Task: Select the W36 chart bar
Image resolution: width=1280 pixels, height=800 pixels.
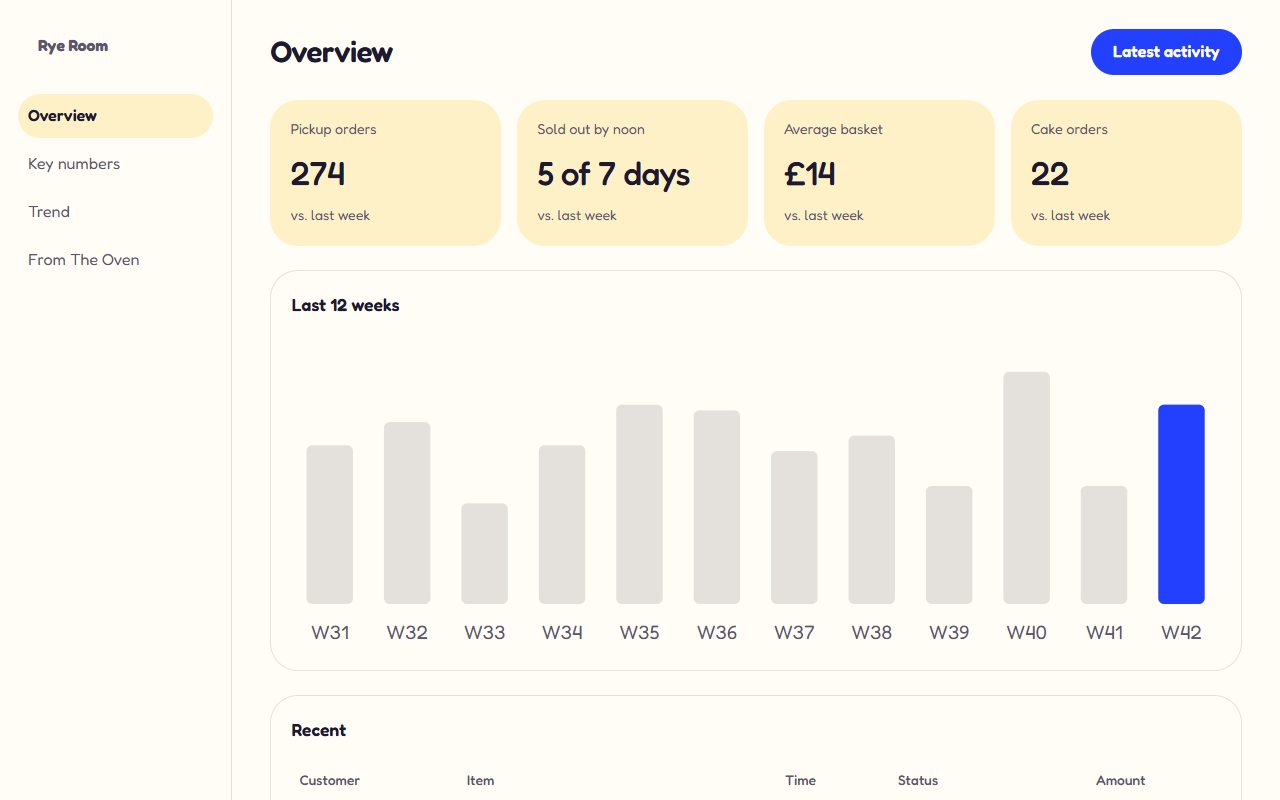Action: (717, 507)
